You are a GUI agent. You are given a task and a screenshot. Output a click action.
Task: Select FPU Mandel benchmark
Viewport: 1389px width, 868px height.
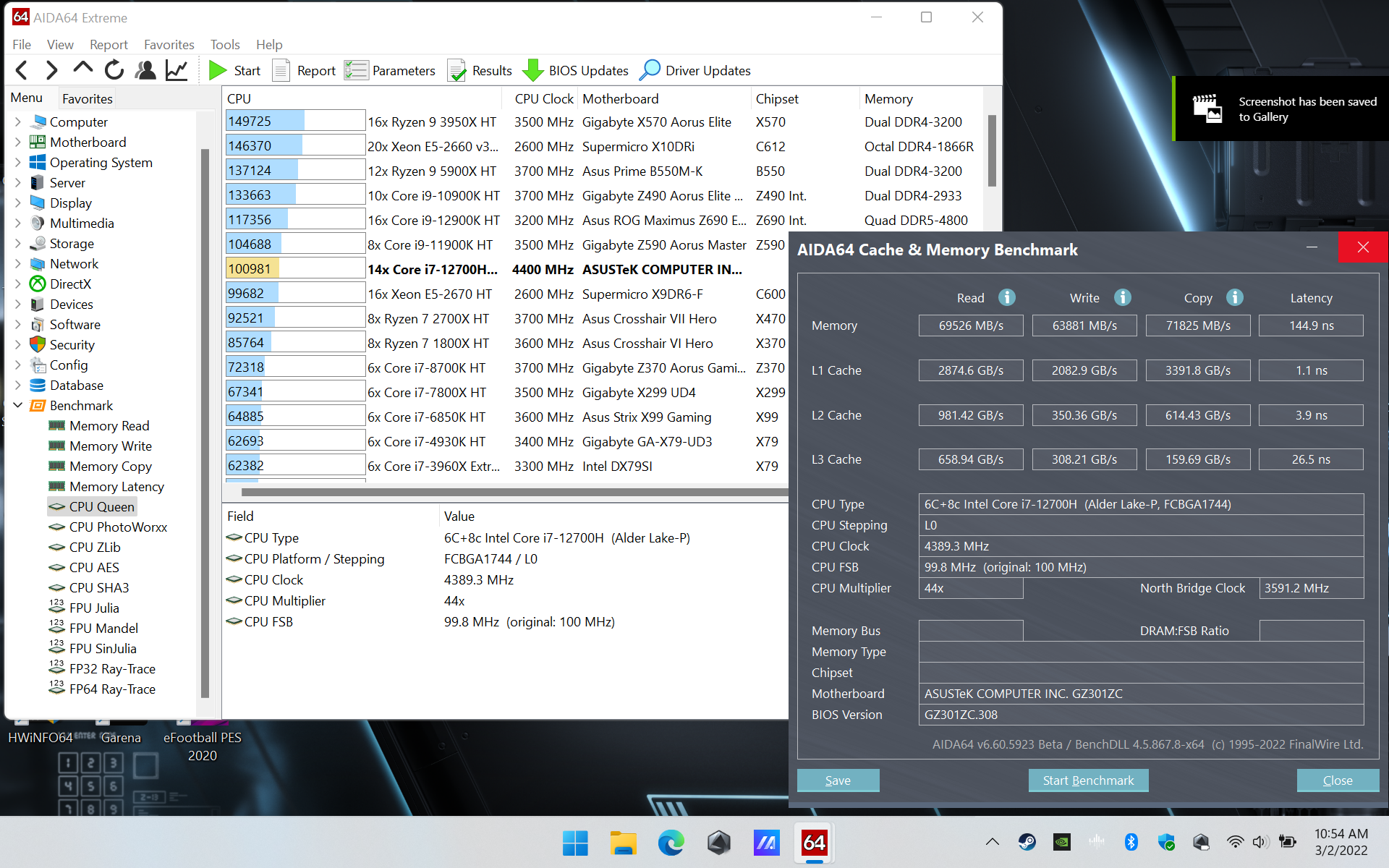tap(94, 628)
